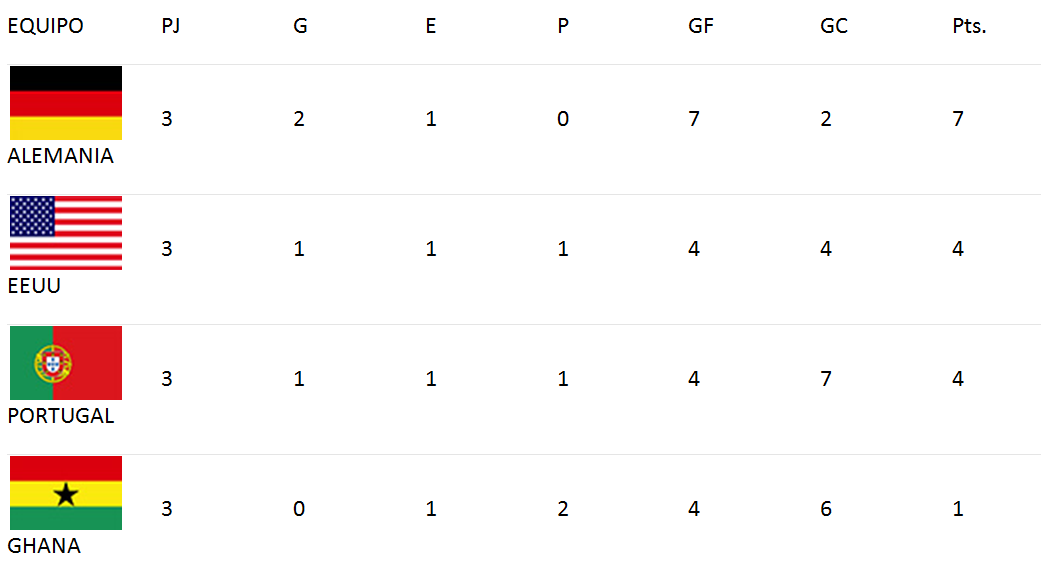Sort by the PJ column header
Screen dimensions: 1041x565
tap(171, 26)
